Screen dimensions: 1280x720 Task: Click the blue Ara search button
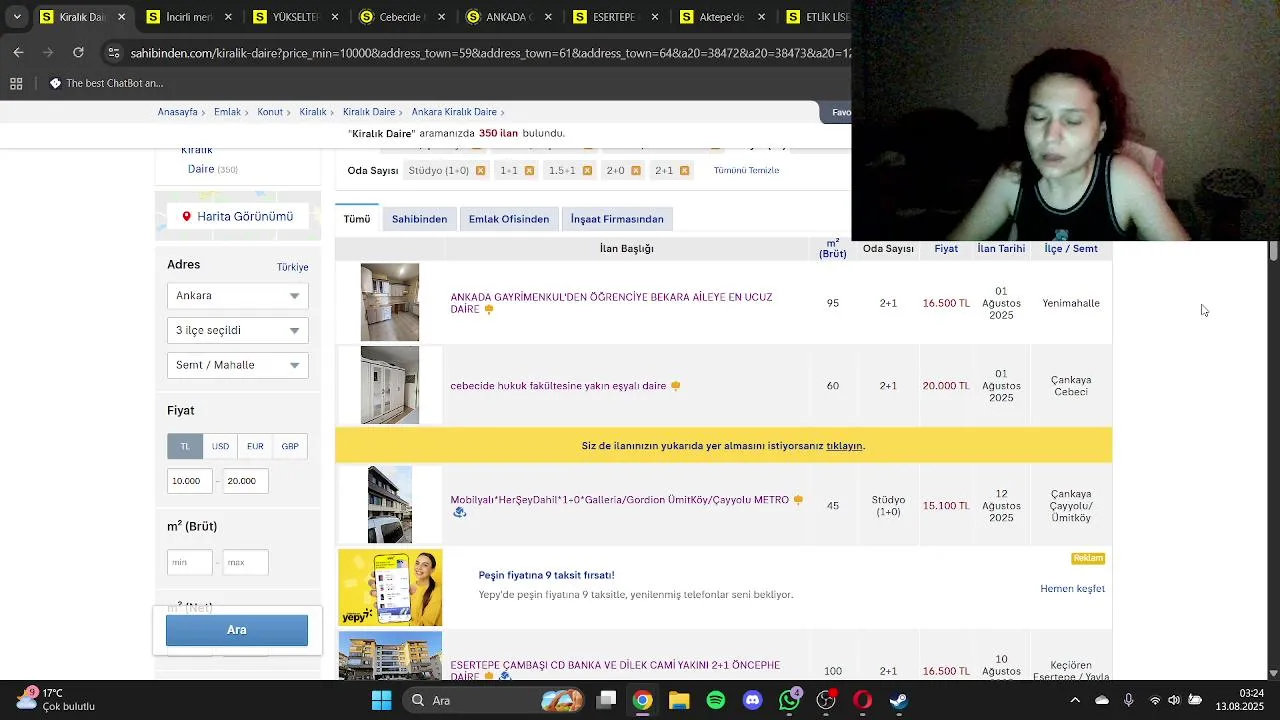click(x=237, y=630)
